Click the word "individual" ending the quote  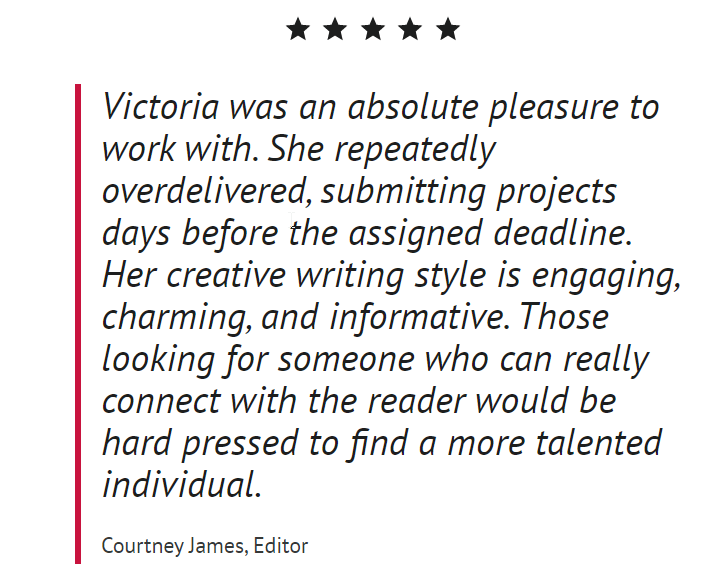(x=180, y=486)
